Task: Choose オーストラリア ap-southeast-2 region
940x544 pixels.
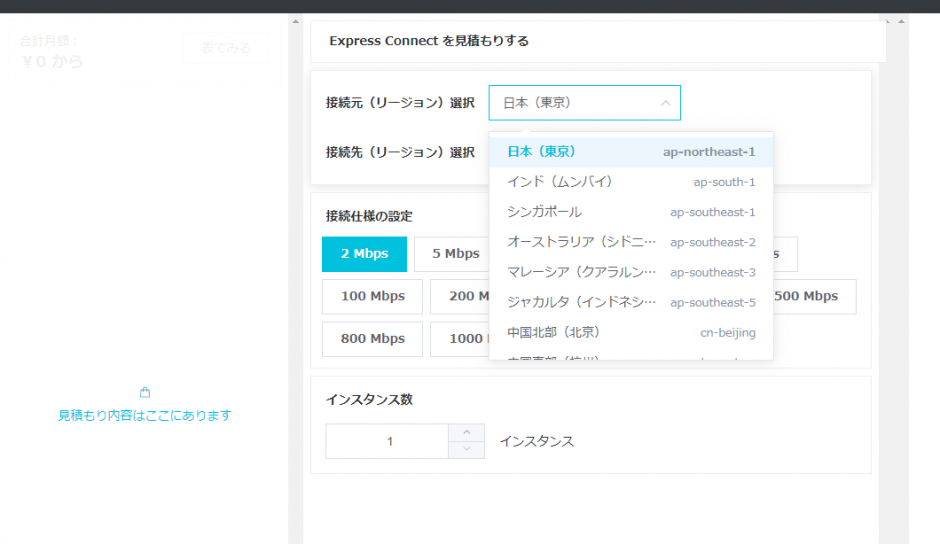Action: (631, 242)
